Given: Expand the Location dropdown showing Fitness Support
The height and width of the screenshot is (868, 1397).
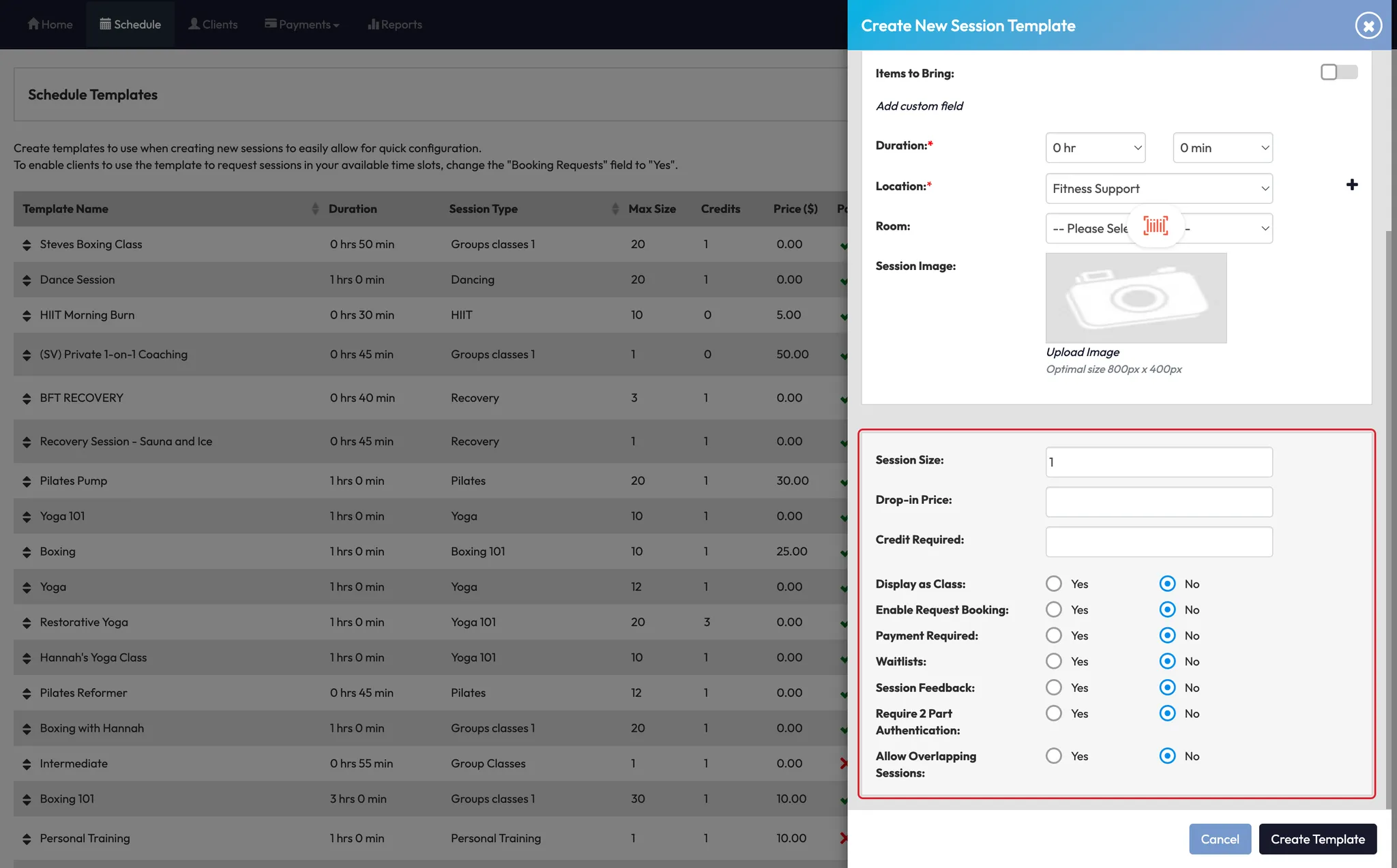Looking at the screenshot, I should (1158, 189).
